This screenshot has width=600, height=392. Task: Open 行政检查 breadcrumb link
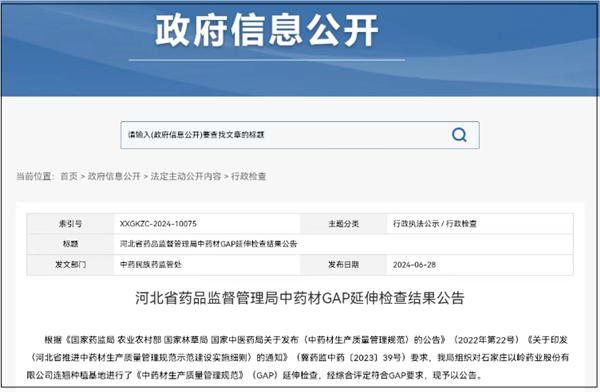tap(248, 176)
